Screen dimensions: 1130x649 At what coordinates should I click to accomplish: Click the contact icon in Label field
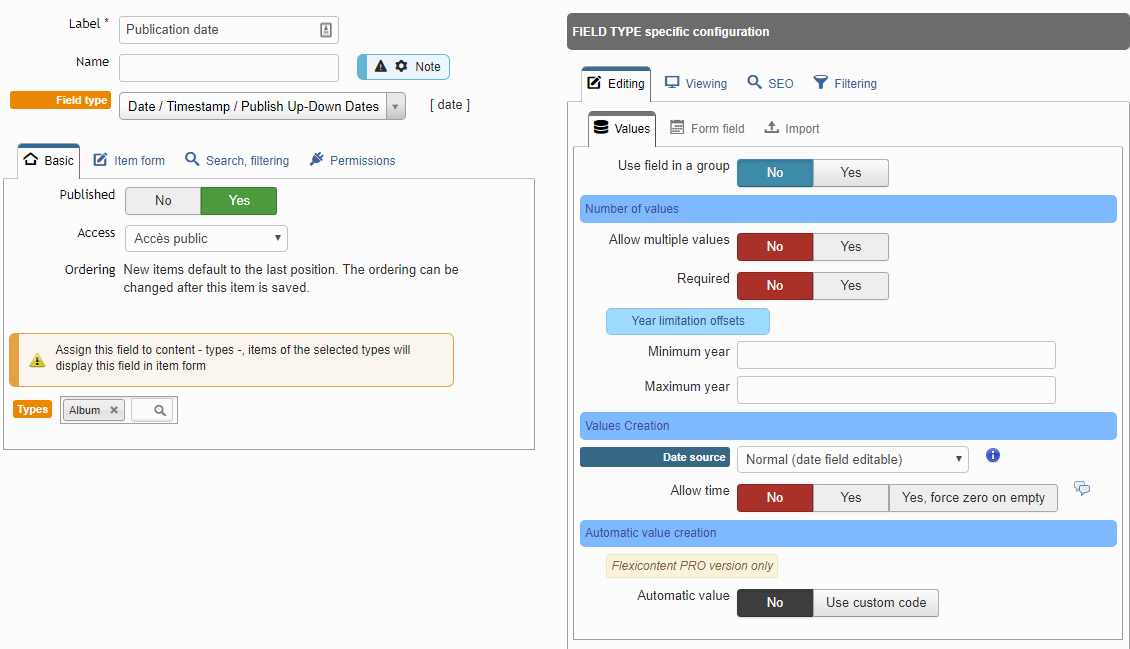tap(326, 30)
